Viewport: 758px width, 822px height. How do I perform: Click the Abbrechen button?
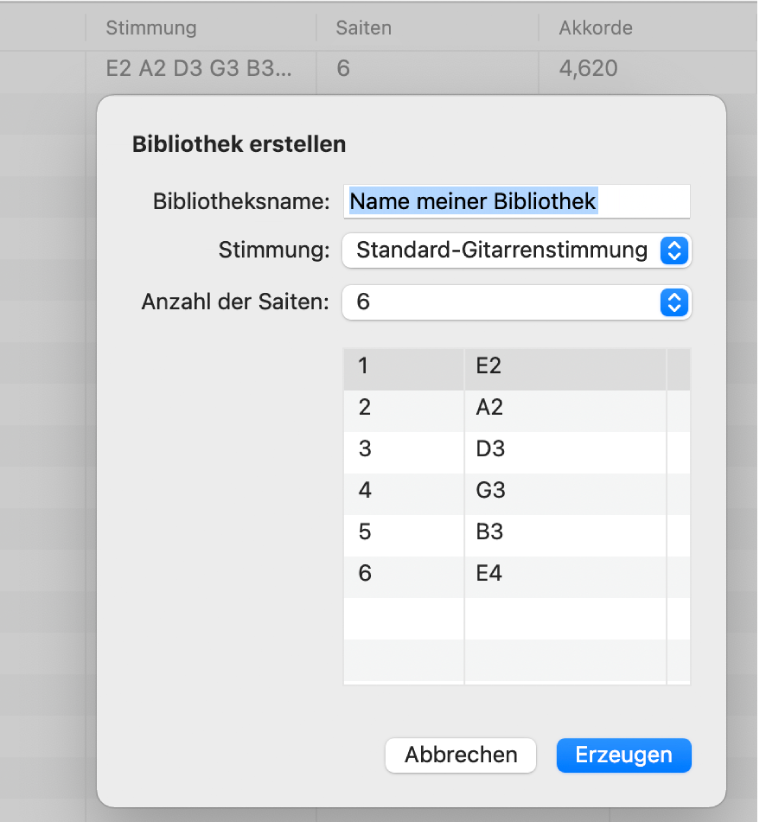460,755
